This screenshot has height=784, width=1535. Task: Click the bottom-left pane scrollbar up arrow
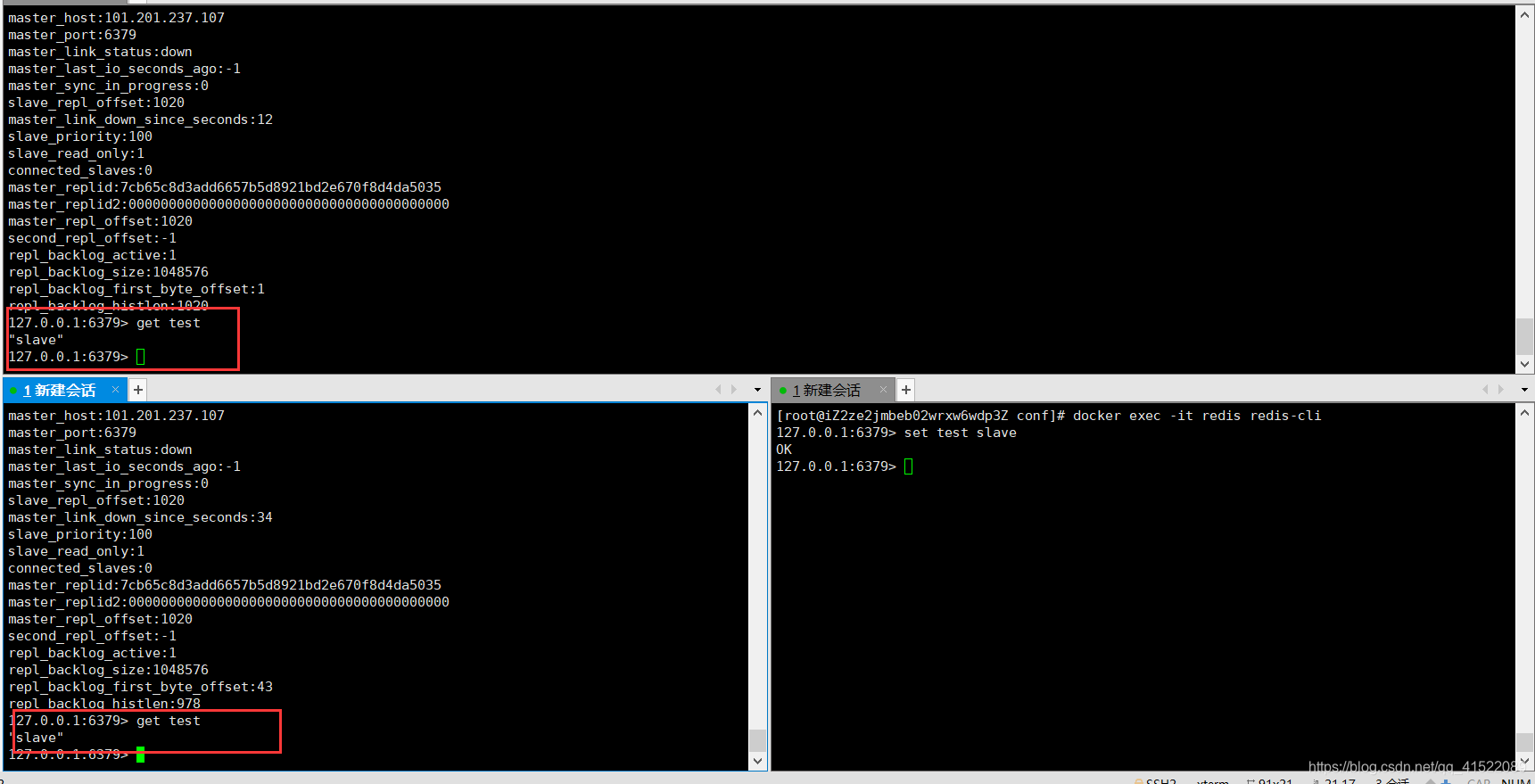[757, 412]
